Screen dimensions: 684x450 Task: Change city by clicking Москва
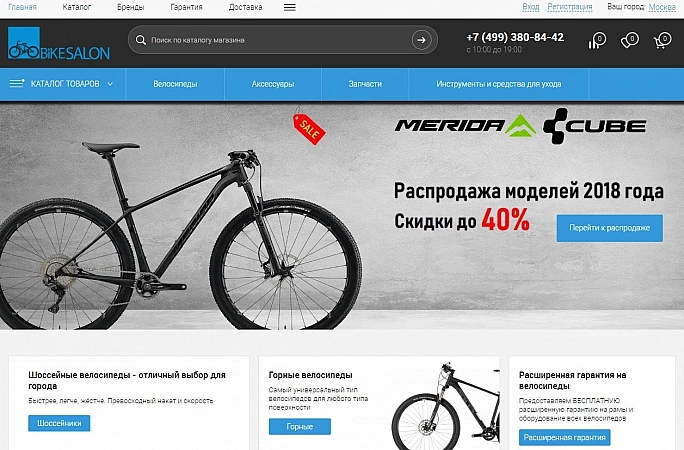(x=662, y=7)
